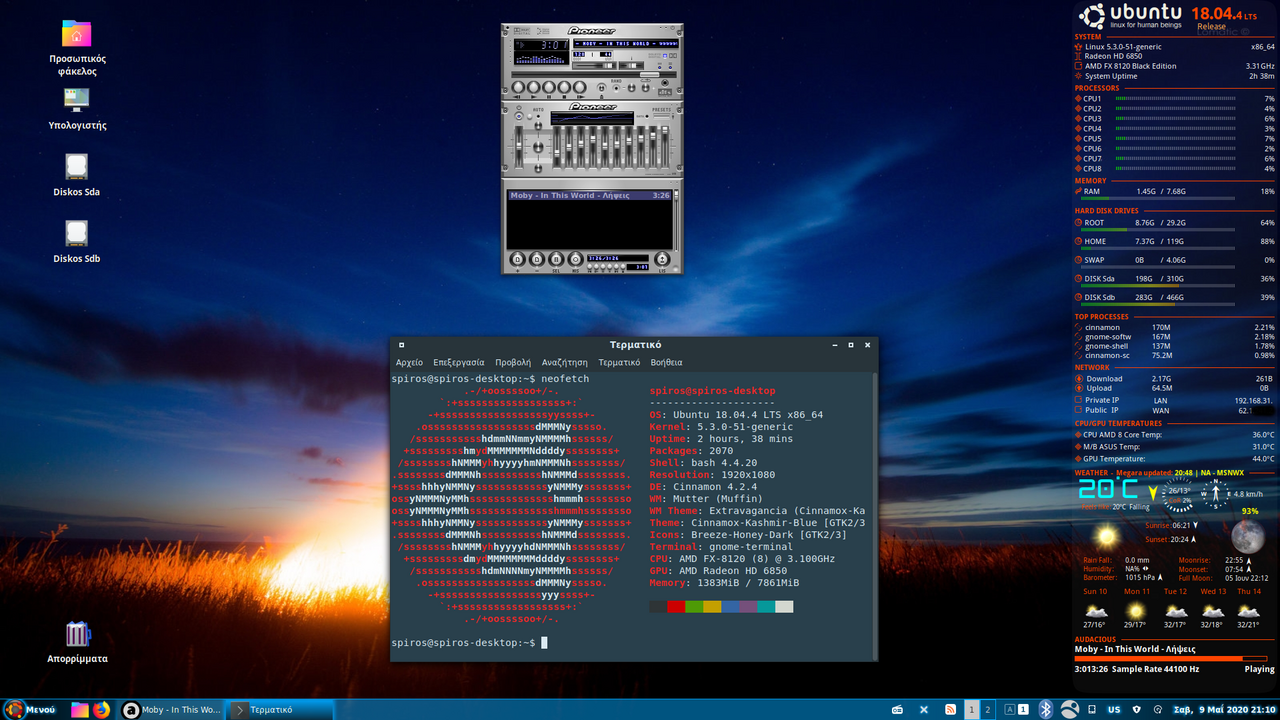This screenshot has width=1280, height=720.
Task: Open the Τερματικό menu in the terminal menubar
Action: 619,362
